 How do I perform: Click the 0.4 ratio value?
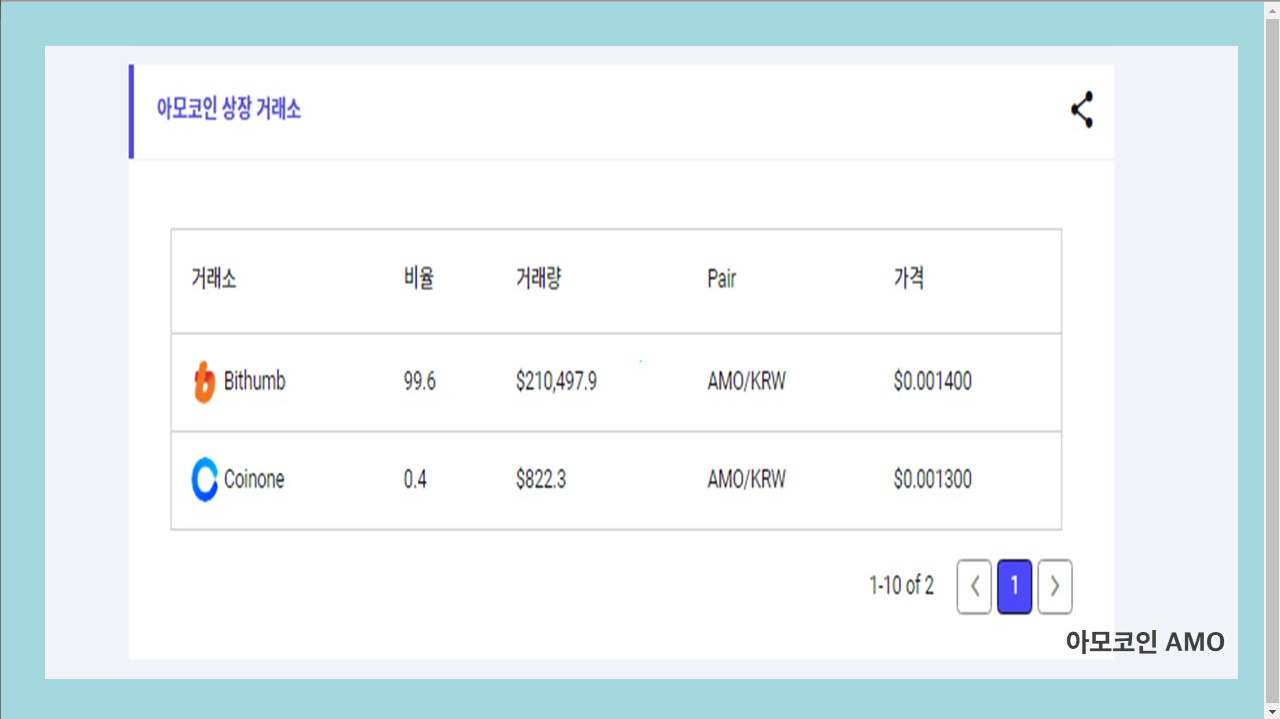tap(415, 480)
